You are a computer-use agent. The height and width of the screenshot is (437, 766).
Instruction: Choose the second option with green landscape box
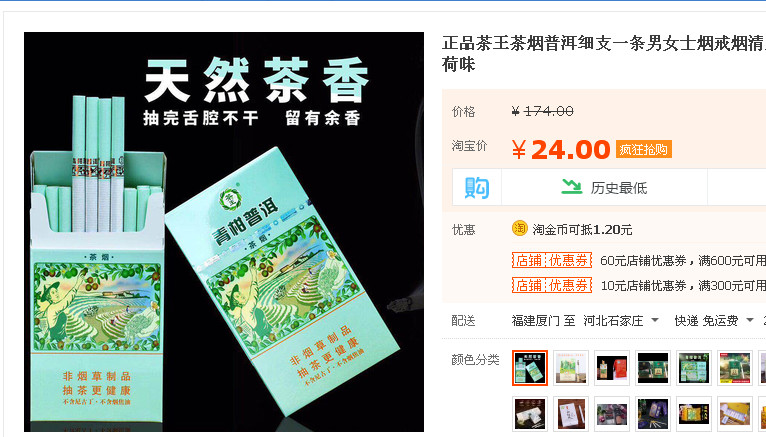tap(571, 368)
